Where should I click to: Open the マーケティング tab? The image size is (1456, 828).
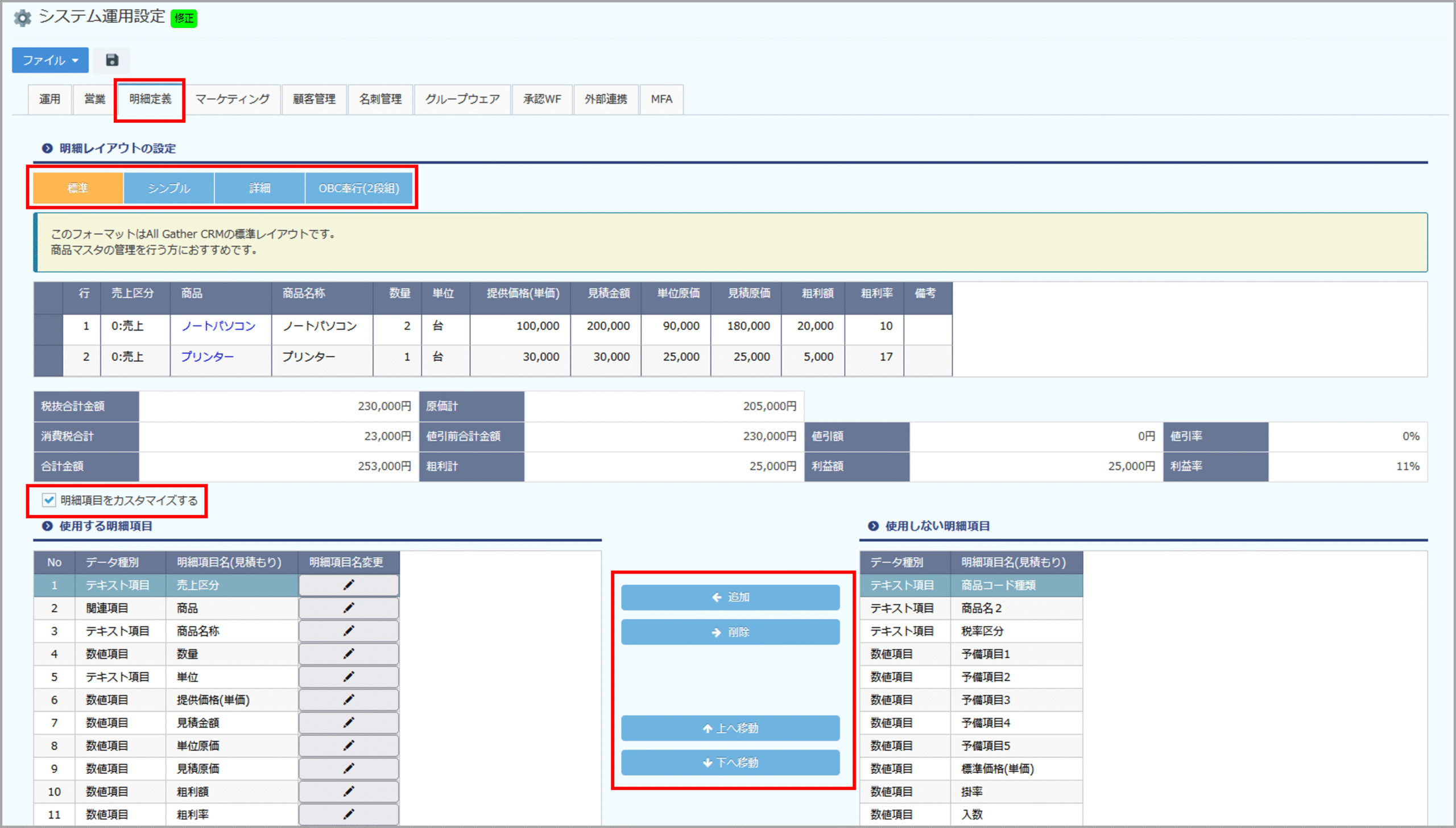point(232,99)
